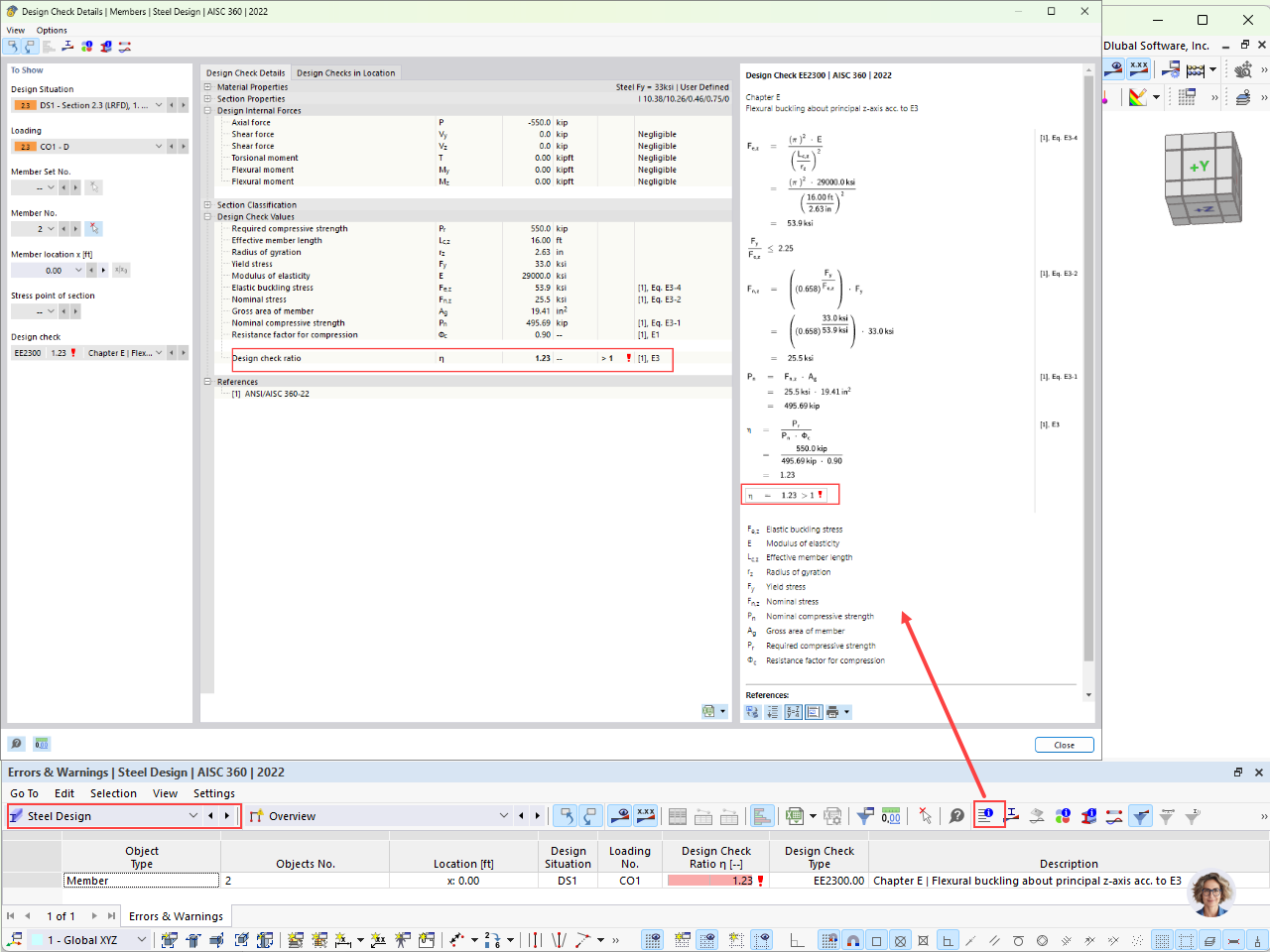Click the multicolor edit icon in main window toolbar
The image size is (1270, 952).
click(x=1138, y=97)
